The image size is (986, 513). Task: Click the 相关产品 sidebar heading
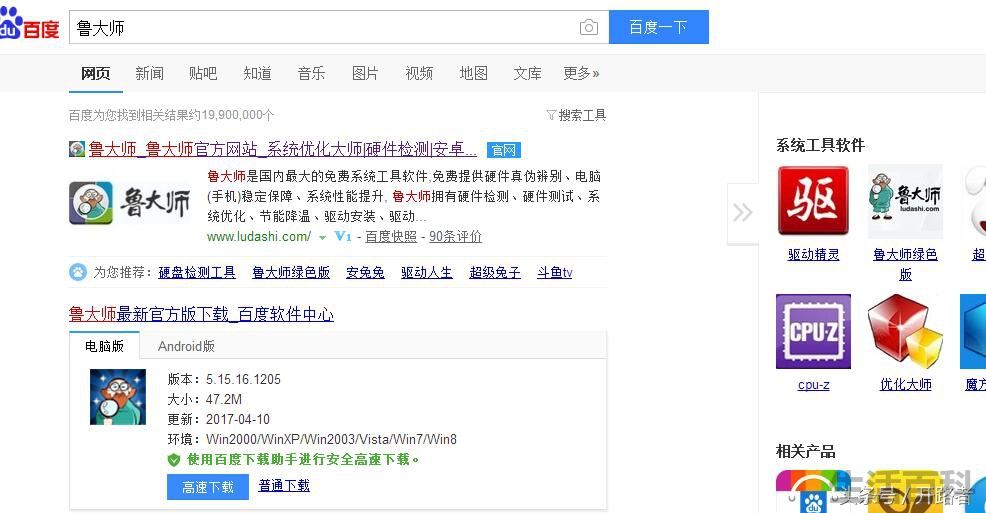pyautogui.click(x=806, y=451)
